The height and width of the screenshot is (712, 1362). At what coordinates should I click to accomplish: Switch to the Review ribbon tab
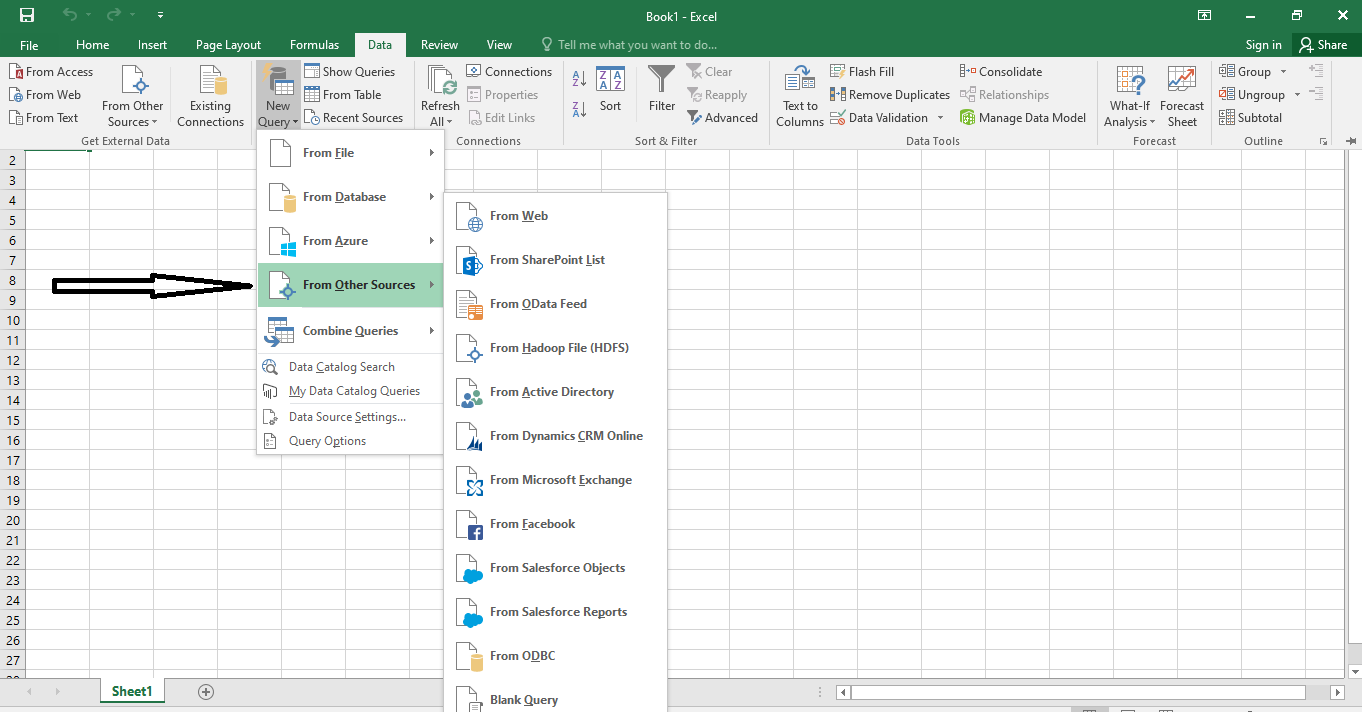point(439,44)
